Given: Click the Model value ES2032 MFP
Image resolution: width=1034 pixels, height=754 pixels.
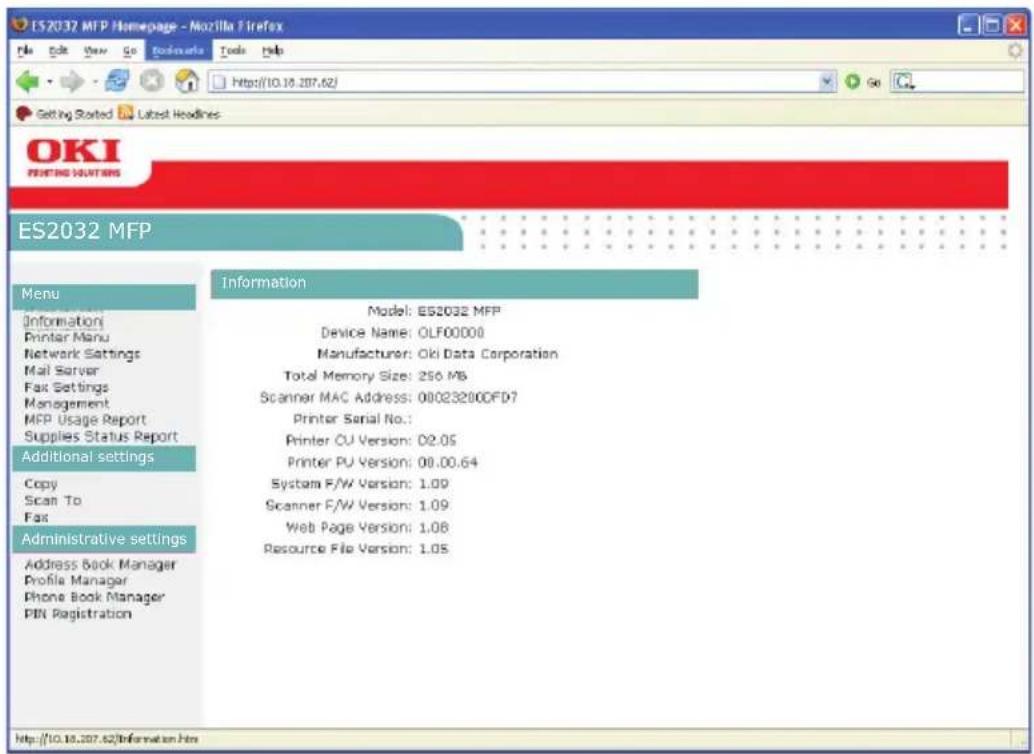Looking at the screenshot, I should pos(459,311).
